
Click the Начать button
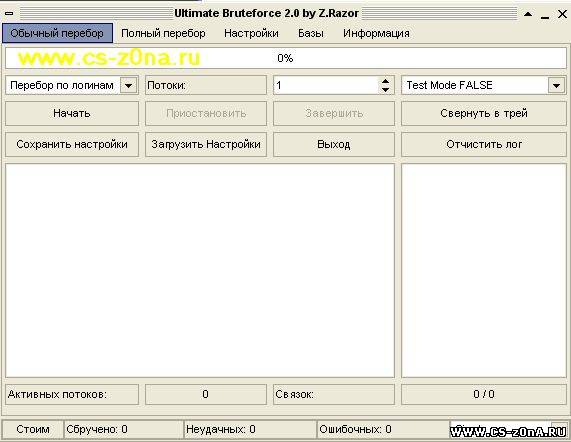72,113
